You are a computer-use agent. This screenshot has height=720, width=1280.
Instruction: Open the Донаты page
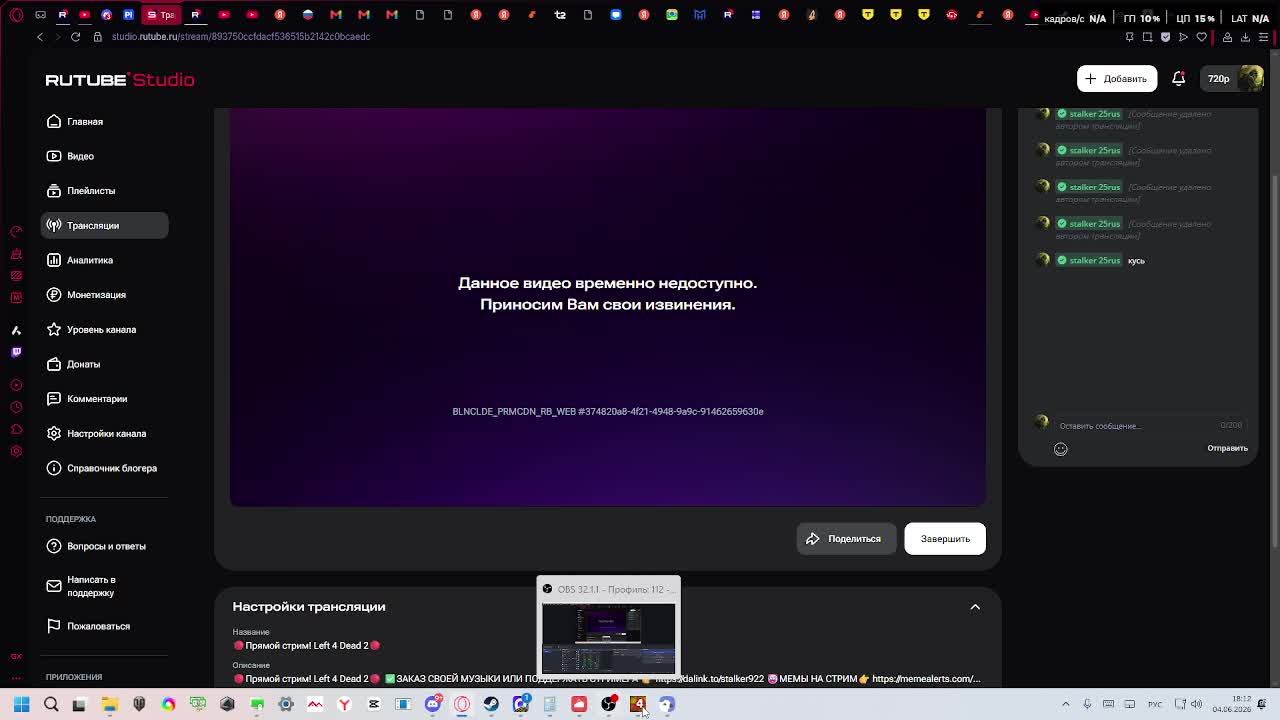point(104,364)
